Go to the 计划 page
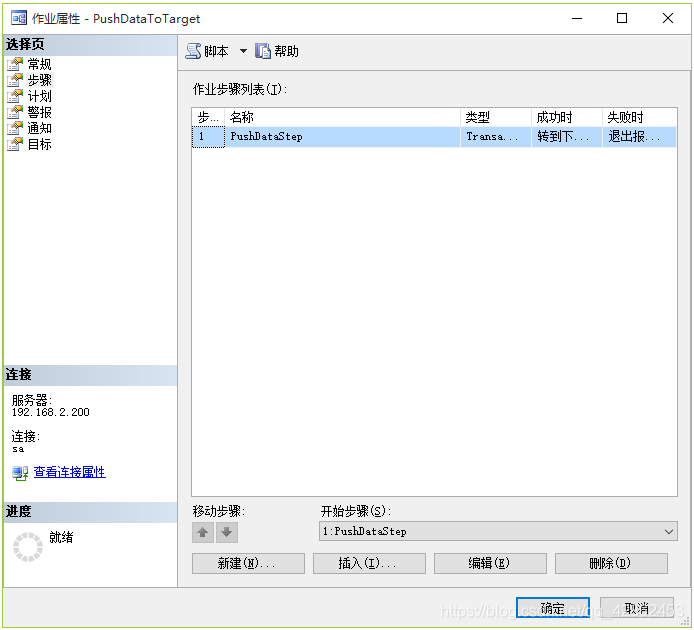The height and width of the screenshot is (630, 694). click(39, 96)
